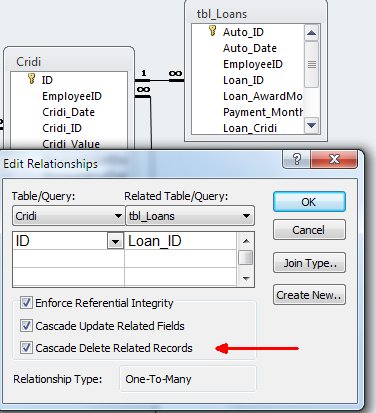Toggle Cascade Update Related Fields checkbox
This screenshot has width=376, height=413.
tap(26, 325)
